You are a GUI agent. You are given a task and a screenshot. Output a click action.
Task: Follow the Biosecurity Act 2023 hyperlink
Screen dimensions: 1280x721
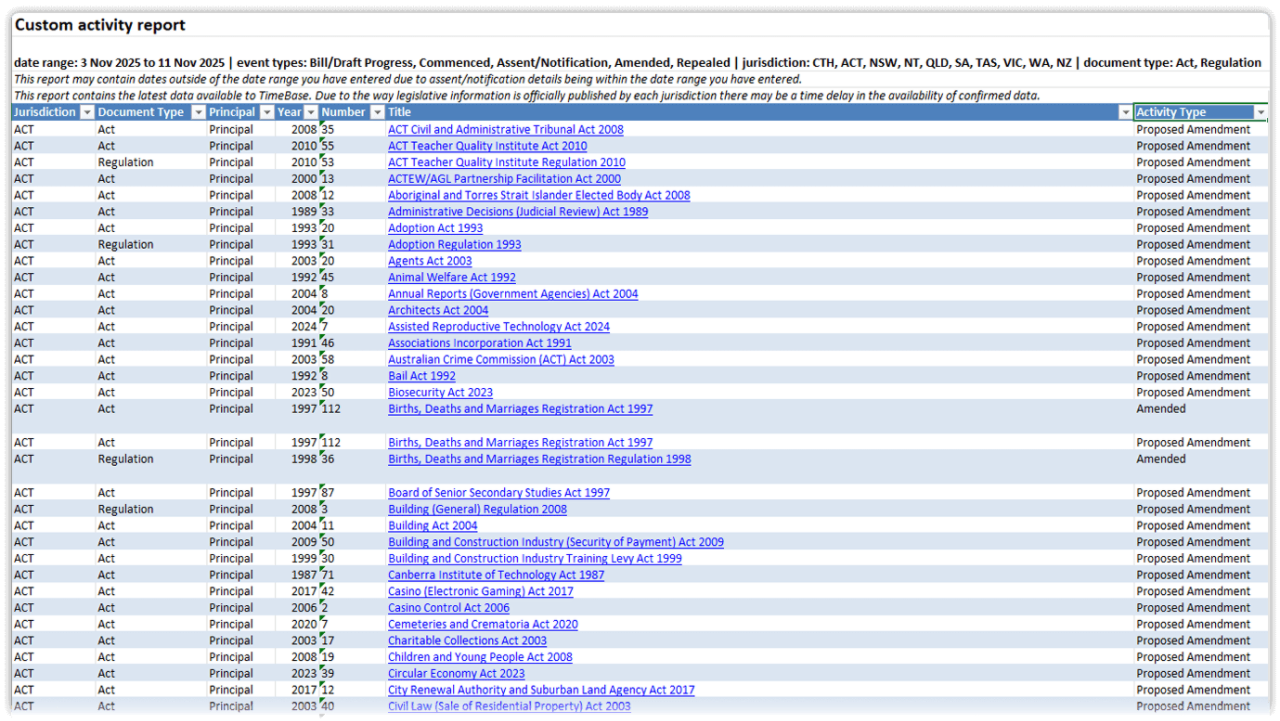tap(440, 392)
